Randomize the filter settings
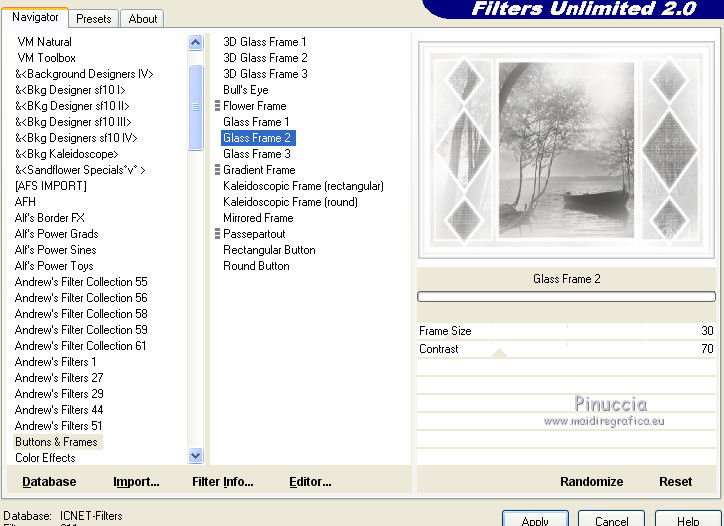 [591, 482]
